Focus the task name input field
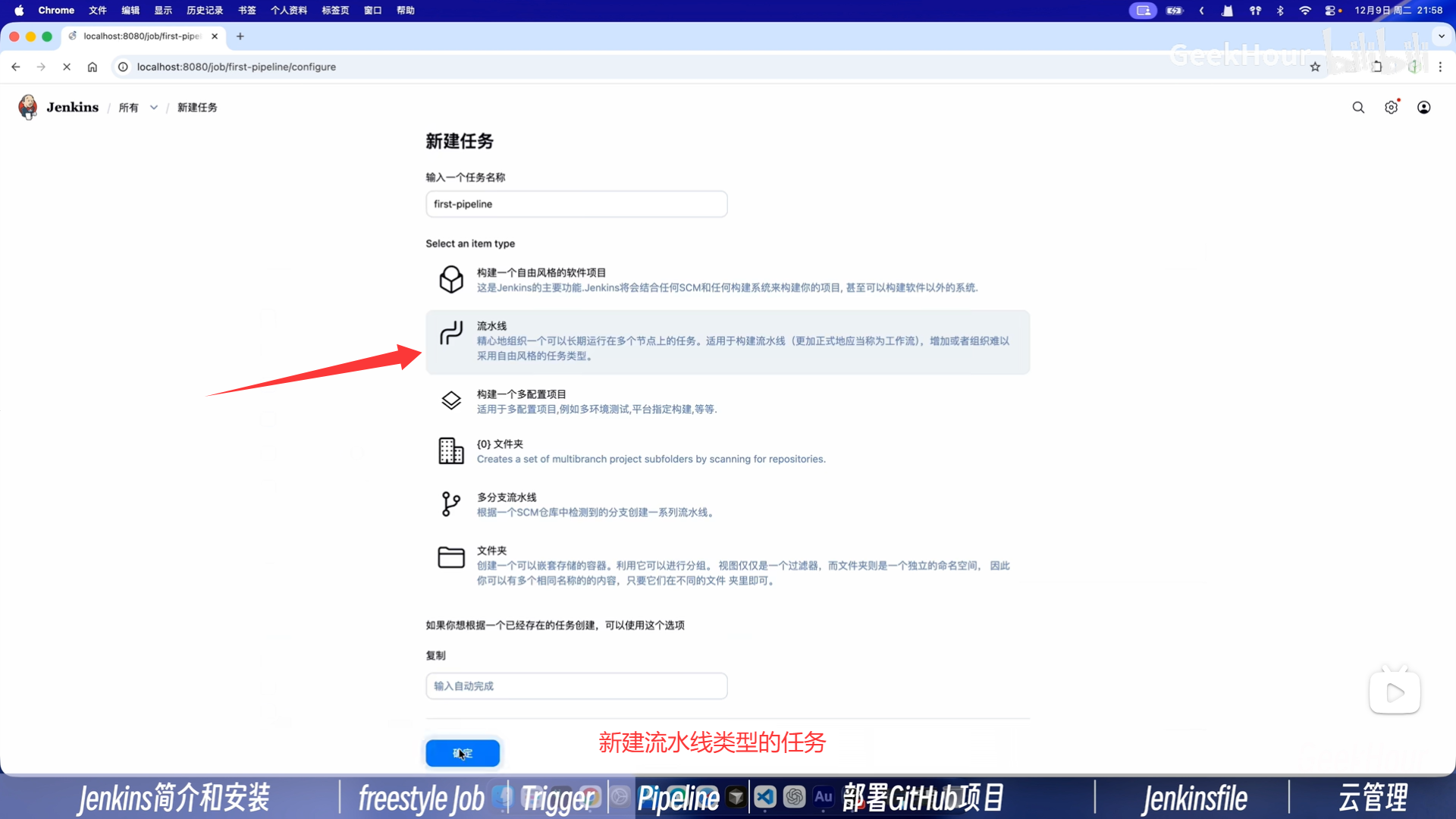Image resolution: width=1456 pixels, height=819 pixels. click(576, 204)
